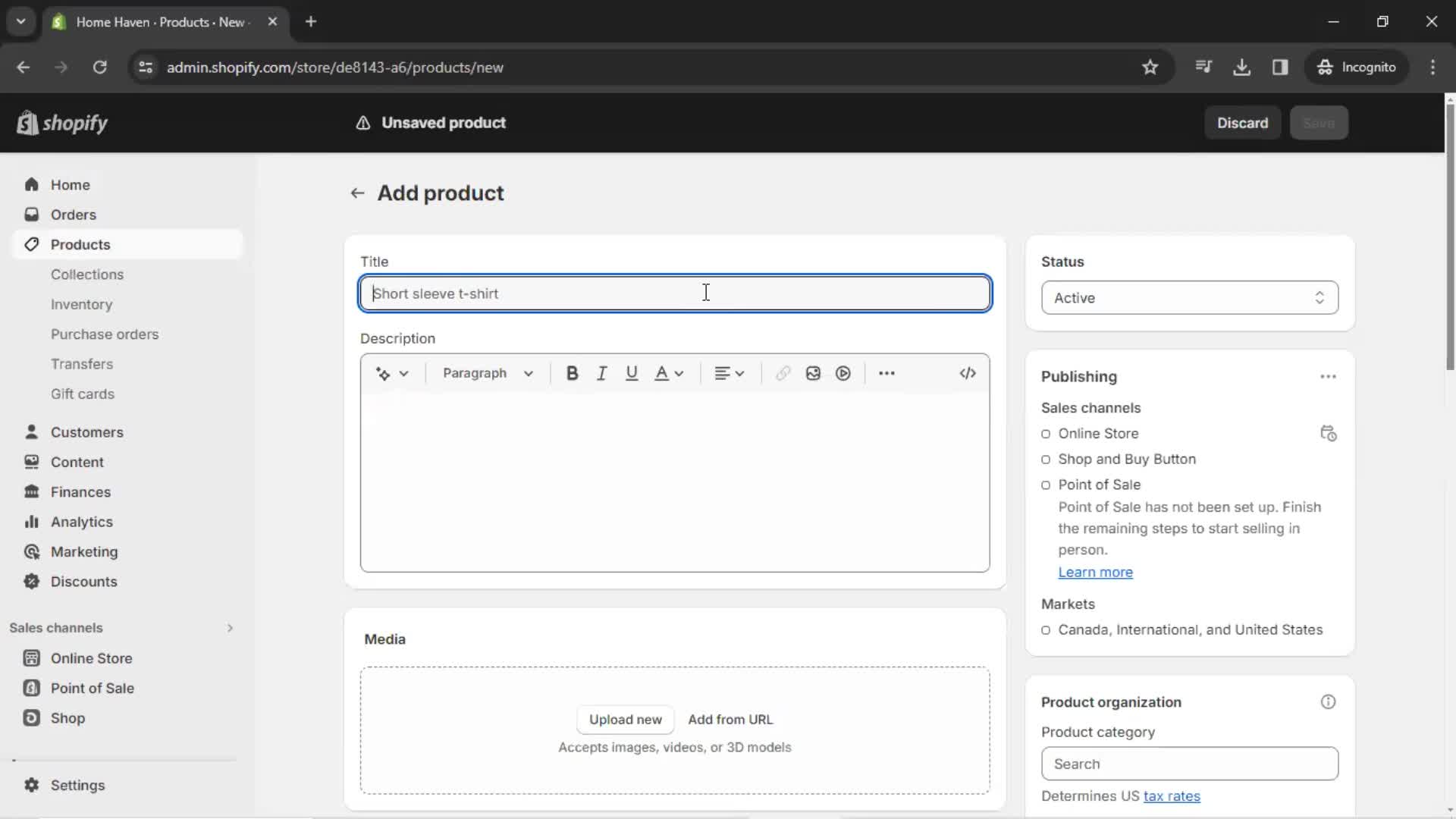
Task: Click the Italic formatting icon
Action: 602,373
